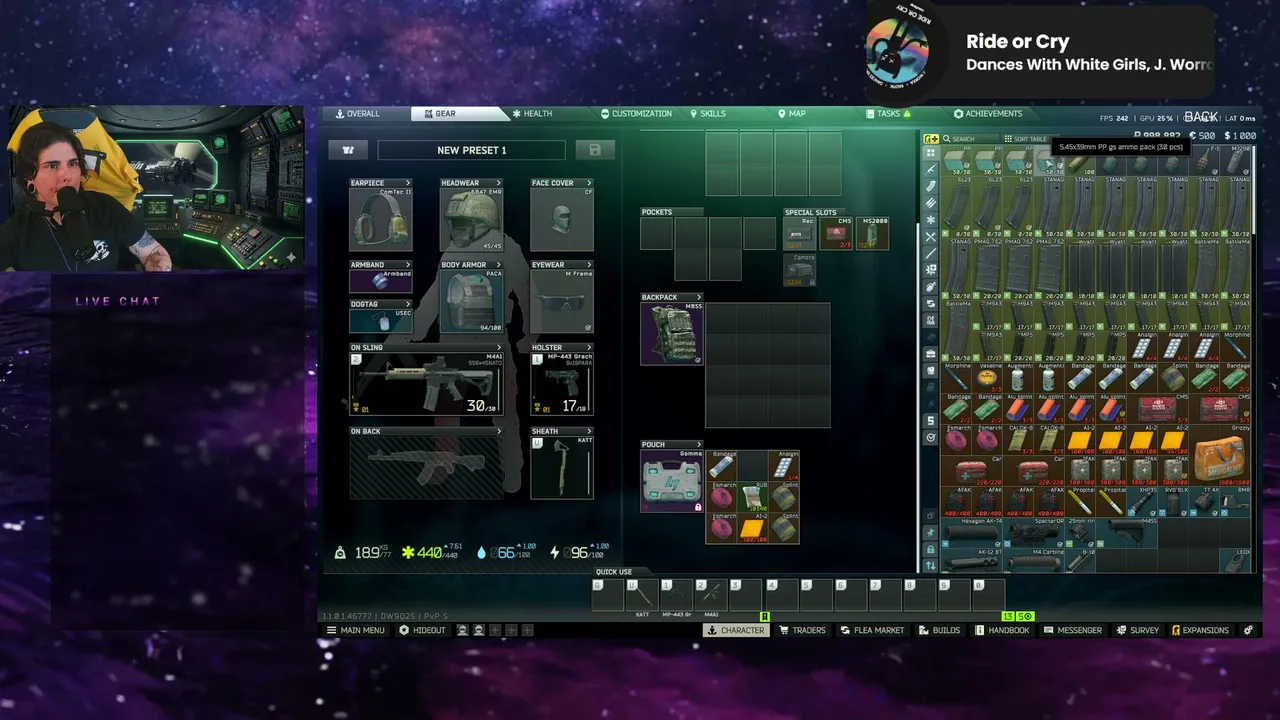Viewport: 1280px width, 720px height.
Task: Click the New Preset 1 name field
Action: pos(471,150)
